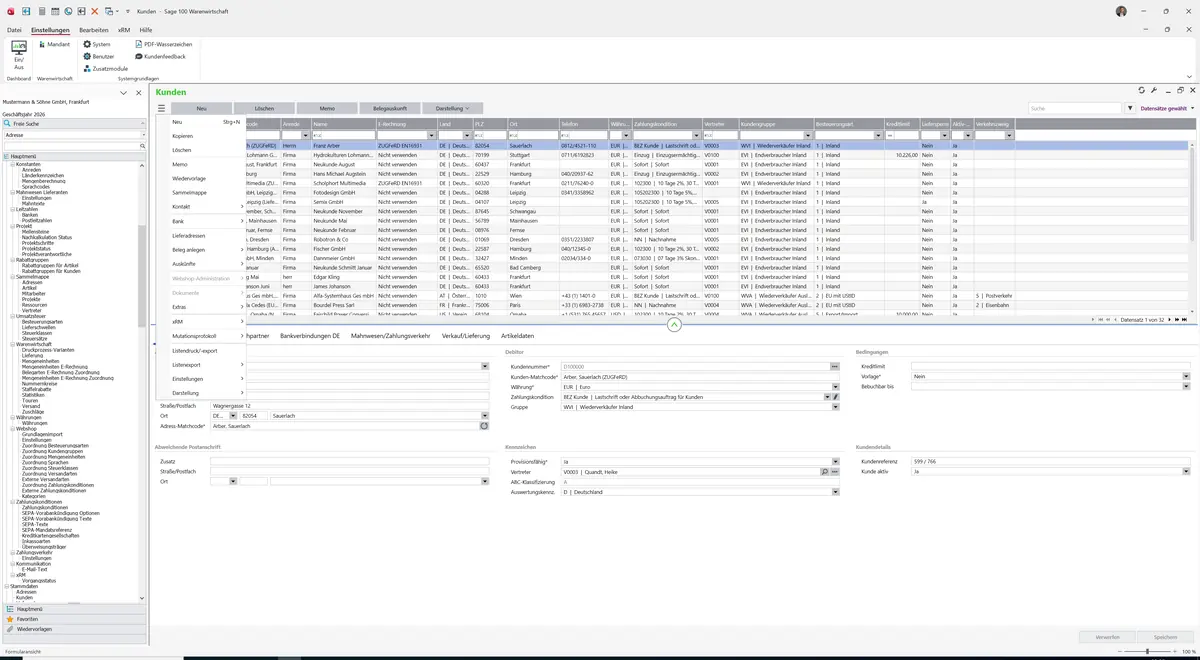Click the Memo toolbar button

(x=327, y=108)
